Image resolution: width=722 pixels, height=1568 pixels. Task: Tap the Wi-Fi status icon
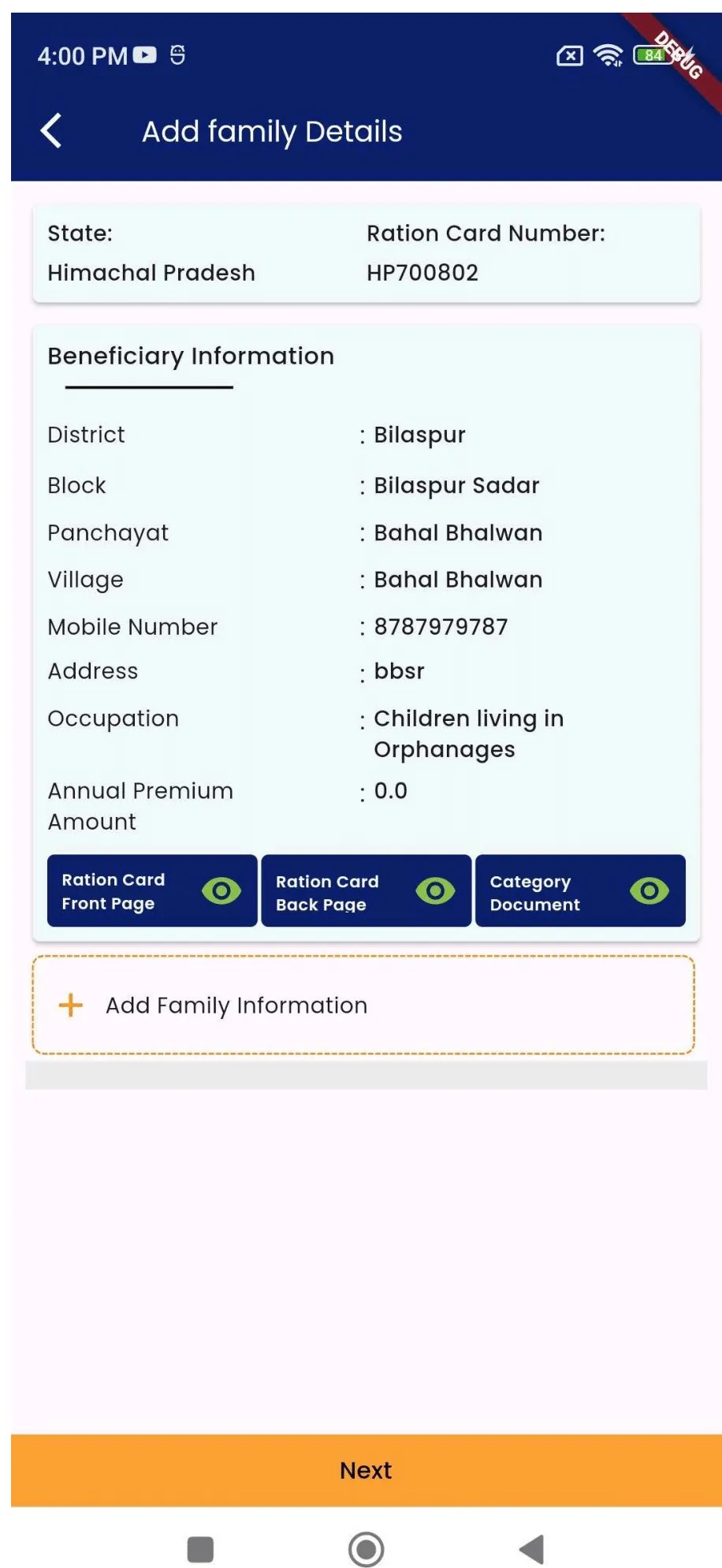[x=608, y=55]
